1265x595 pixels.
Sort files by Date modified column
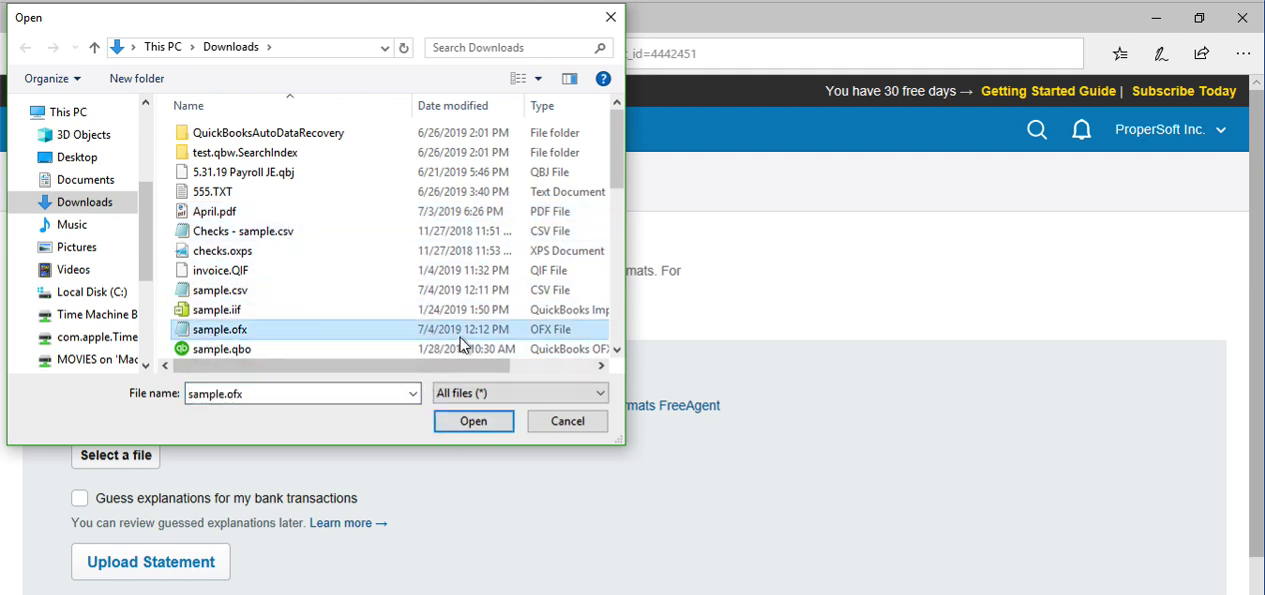pyautogui.click(x=468, y=106)
